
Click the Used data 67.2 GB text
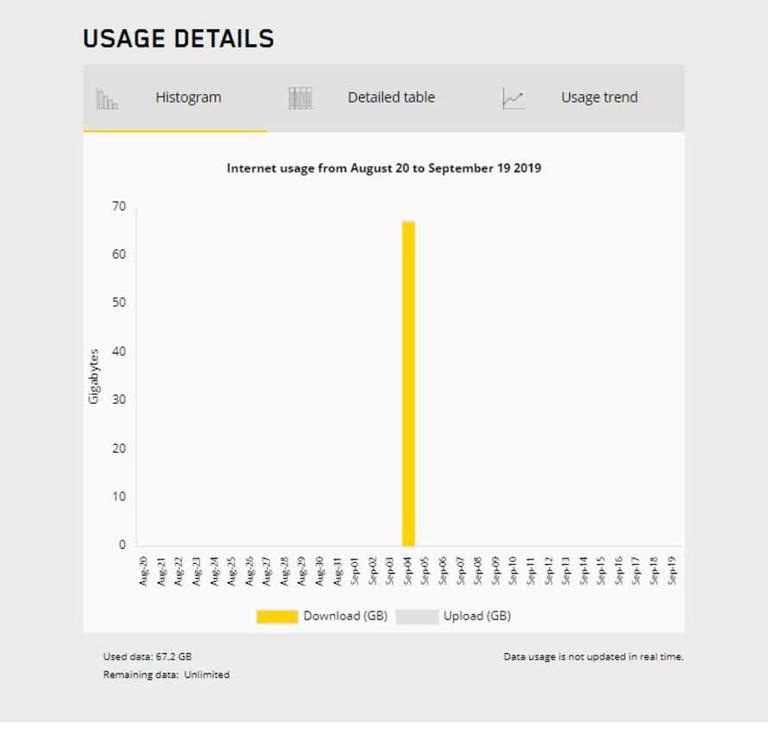pos(147,657)
